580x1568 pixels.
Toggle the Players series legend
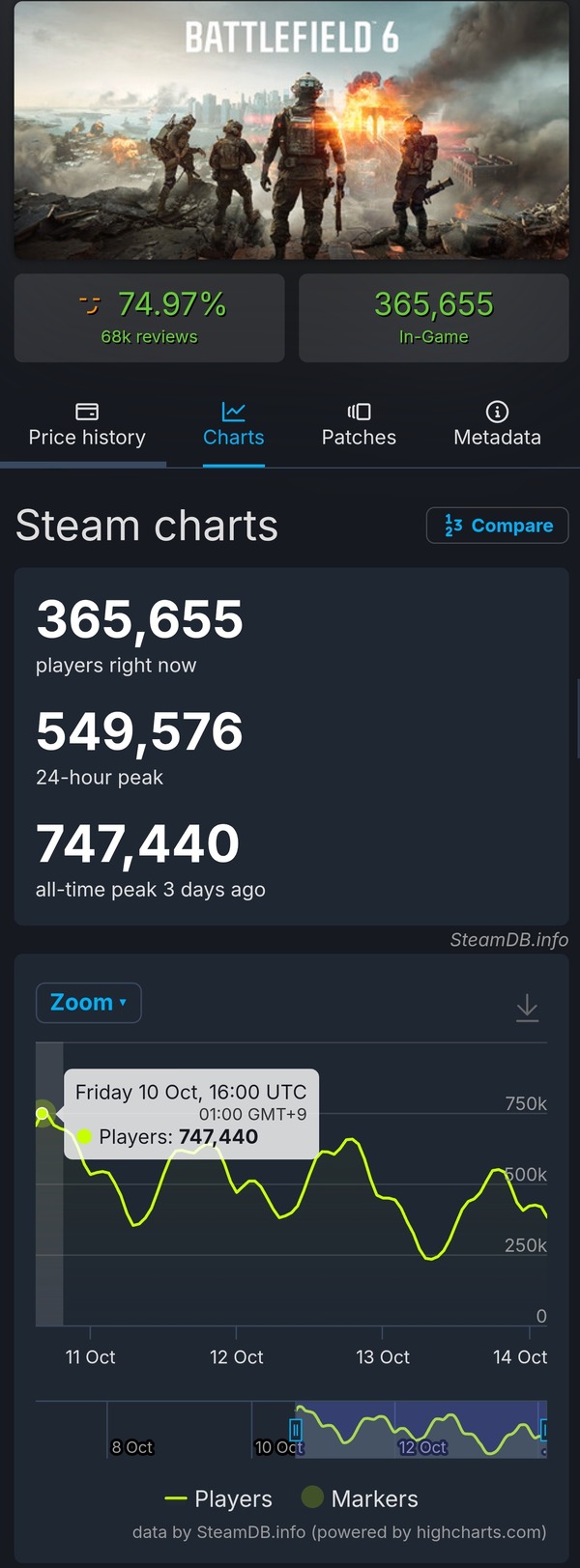[219, 1498]
